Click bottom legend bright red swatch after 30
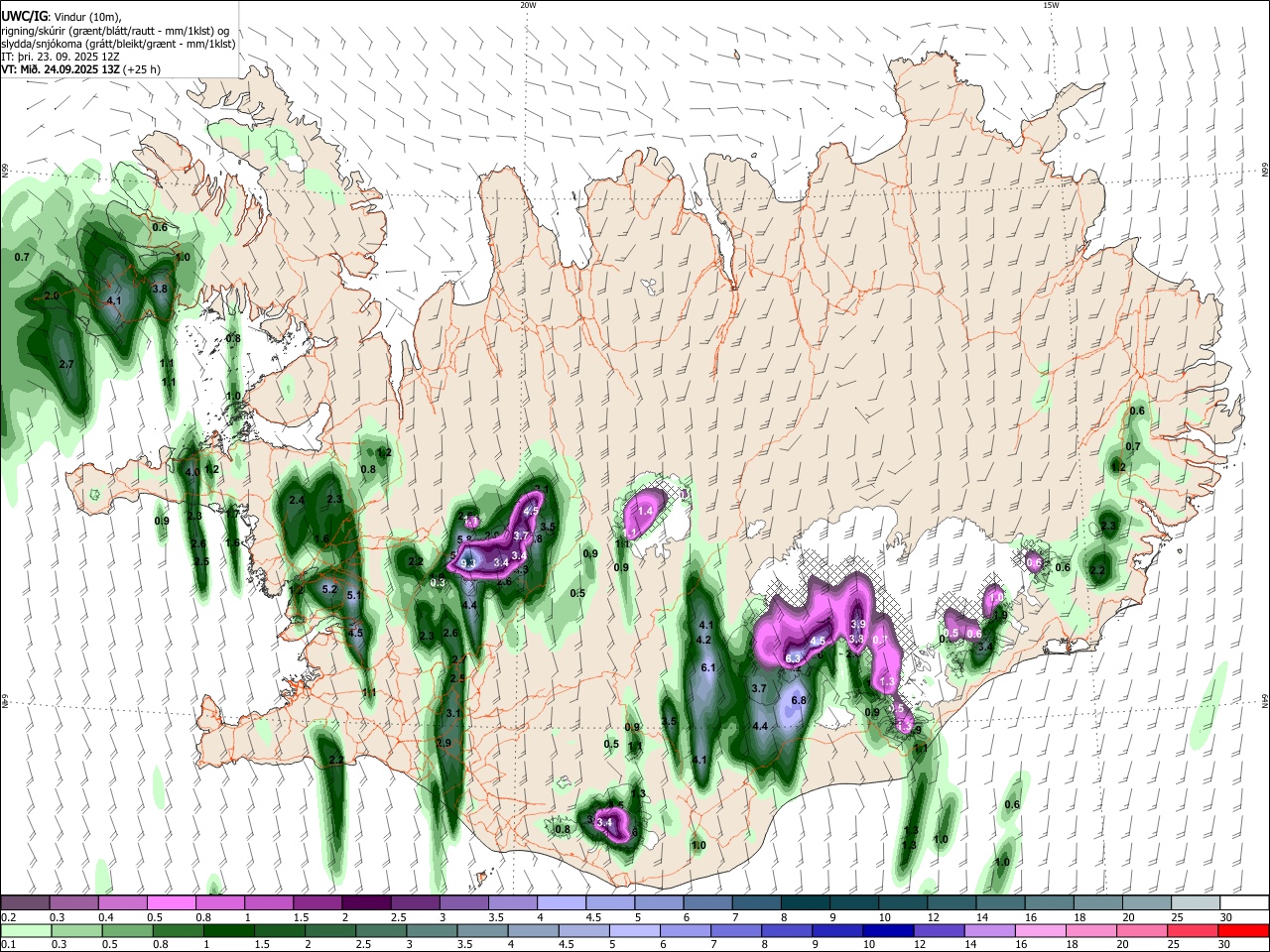Screen dimensions: 1270x952 (x=1244, y=930)
